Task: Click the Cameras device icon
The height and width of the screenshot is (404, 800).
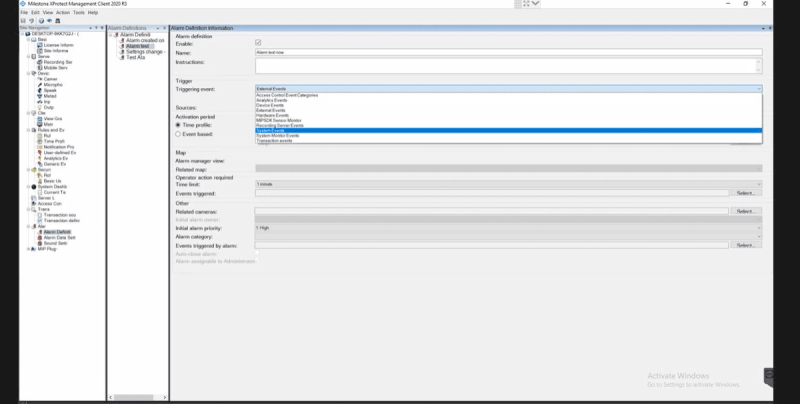Action: click(x=40, y=80)
